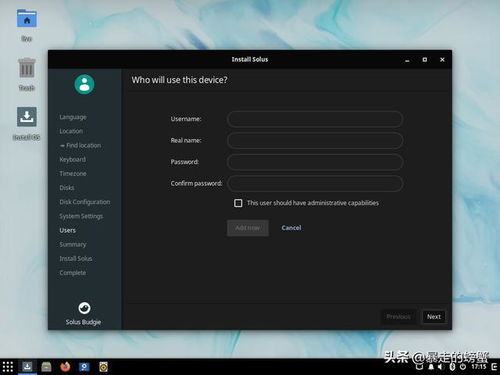Select the System Settings step in sidebar
500x375 pixels.
pyautogui.click(x=81, y=216)
